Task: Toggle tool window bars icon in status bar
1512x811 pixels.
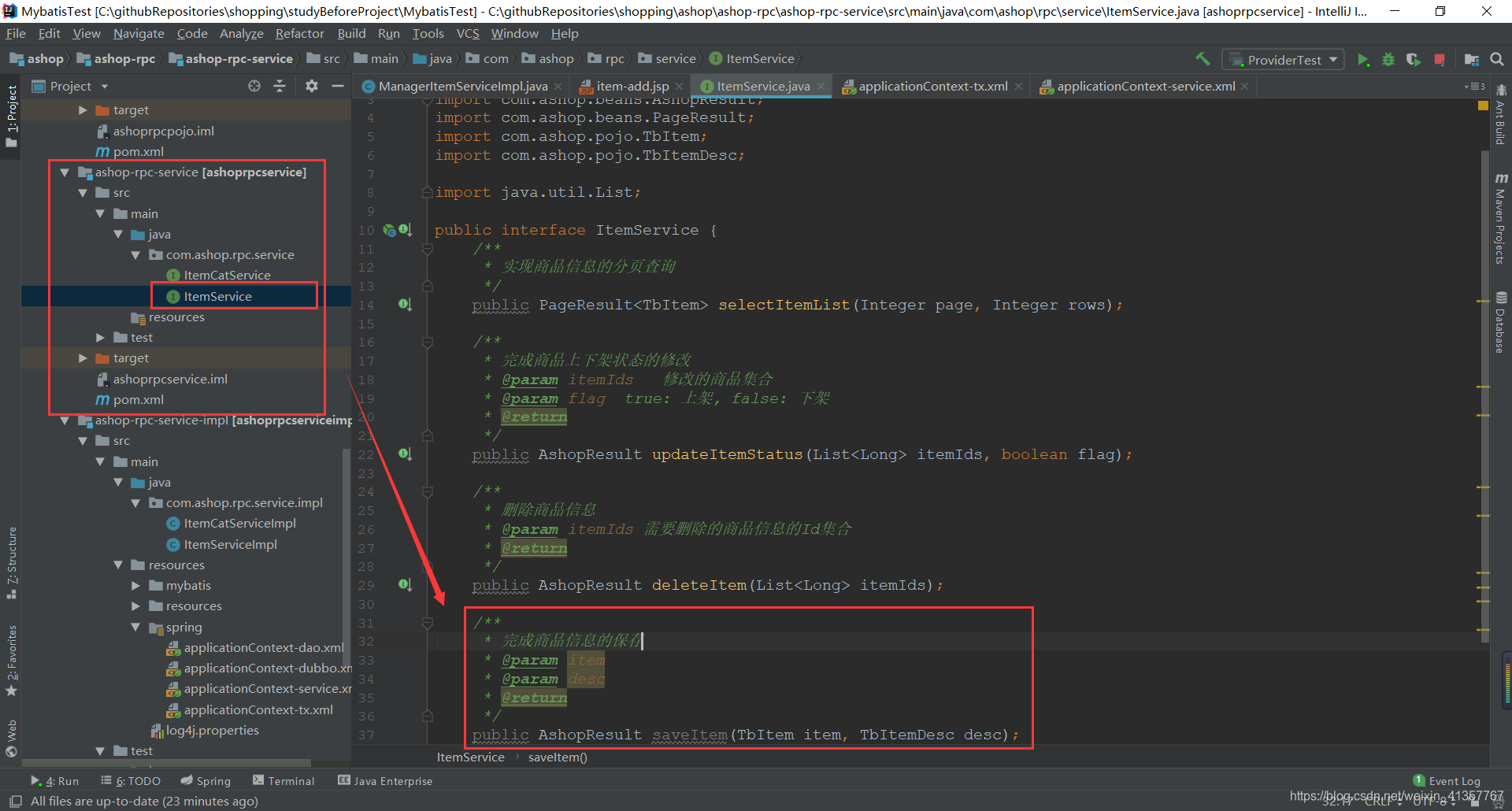Action: (x=14, y=801)
